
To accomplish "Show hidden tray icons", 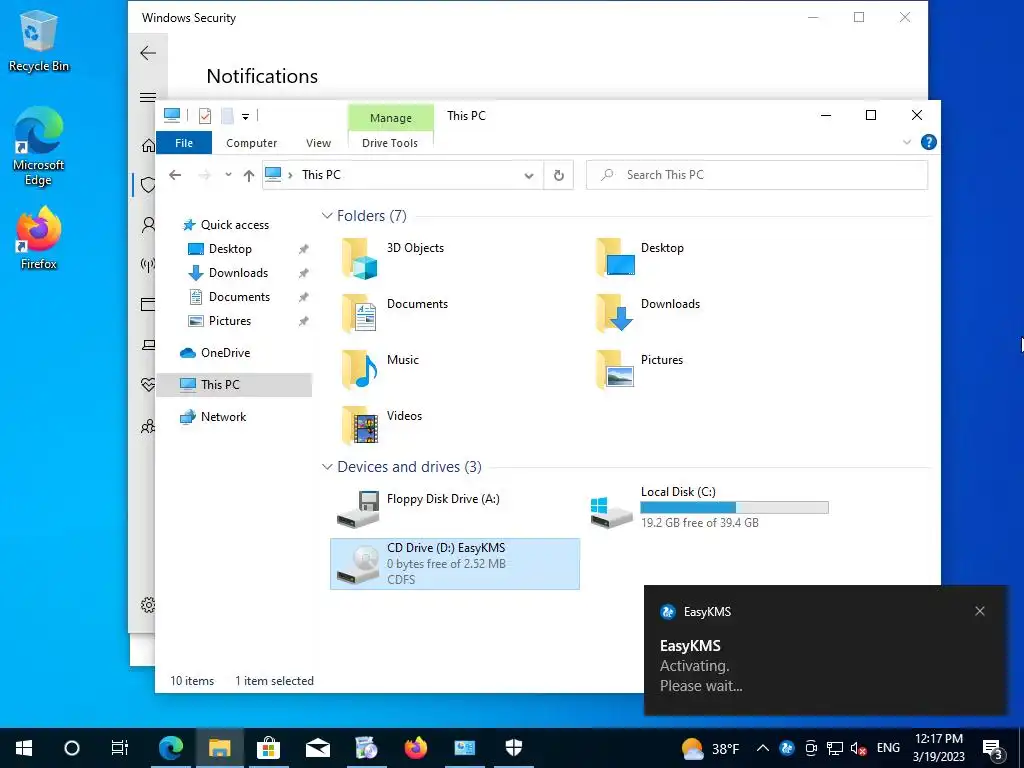I will [x=762, y=748].
